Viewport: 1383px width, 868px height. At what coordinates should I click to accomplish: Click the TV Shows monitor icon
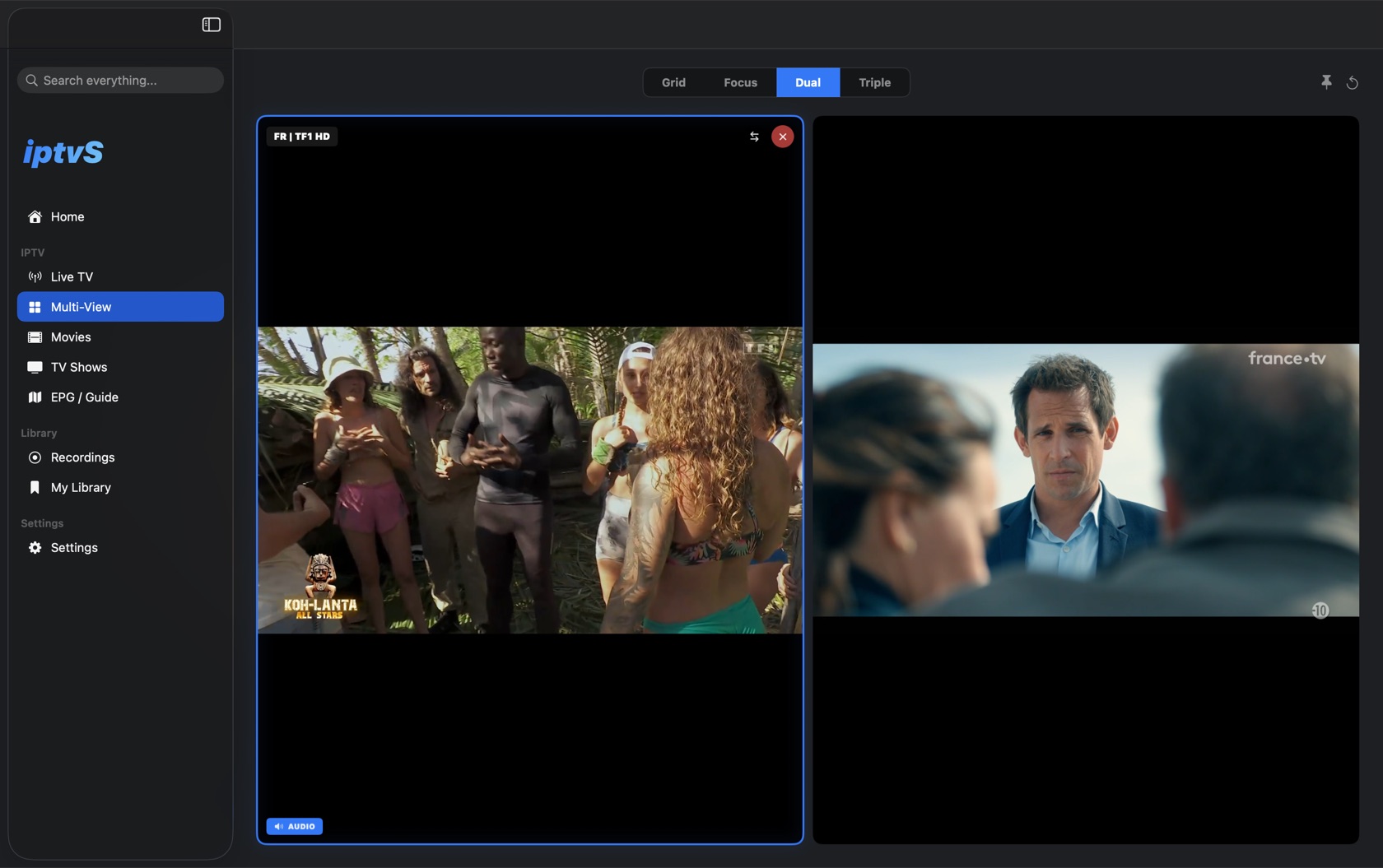pos(35,367)
